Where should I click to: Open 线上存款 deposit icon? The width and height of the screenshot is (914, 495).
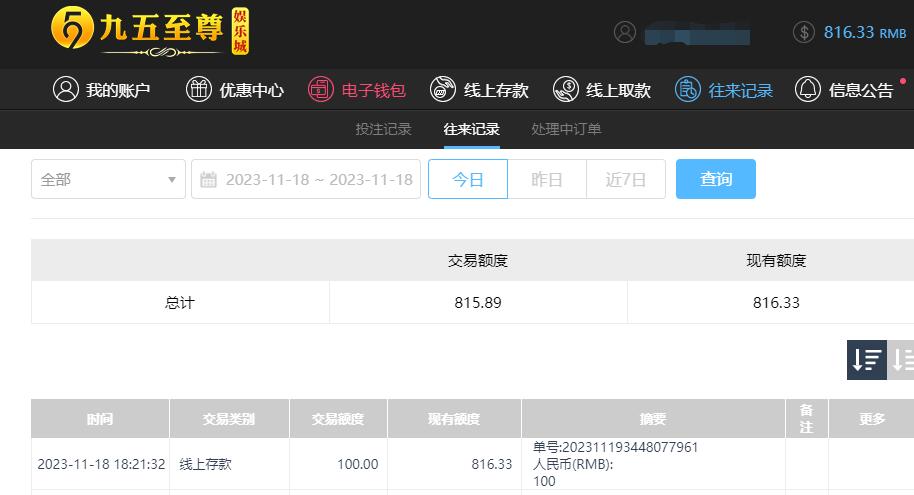tap(442, 89)
